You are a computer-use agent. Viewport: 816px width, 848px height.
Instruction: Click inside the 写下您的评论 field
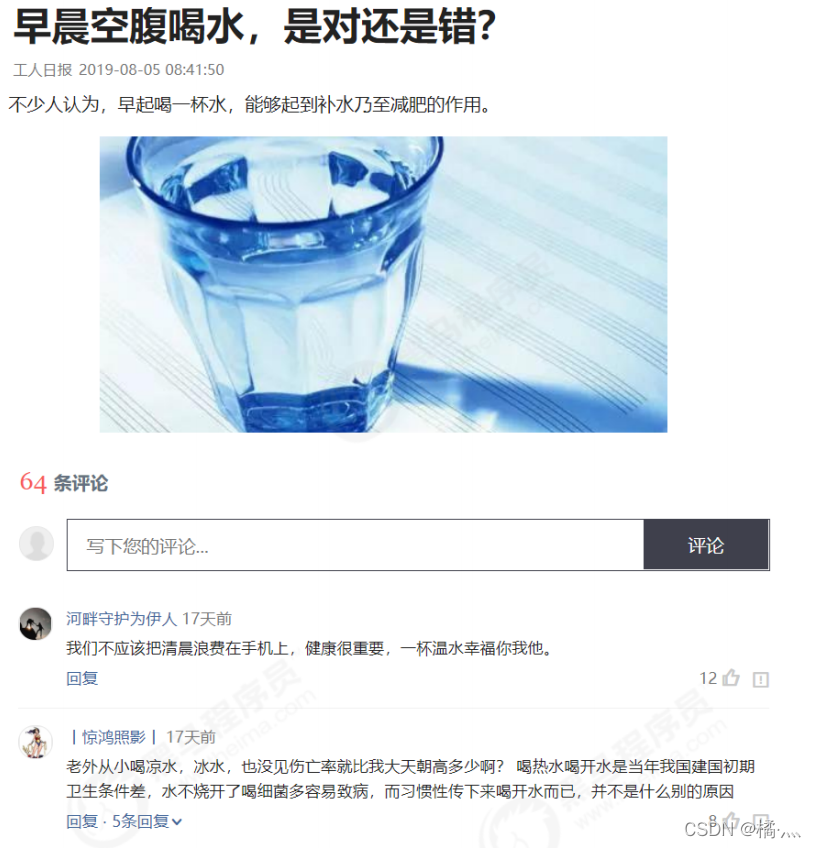pos(355,545)
